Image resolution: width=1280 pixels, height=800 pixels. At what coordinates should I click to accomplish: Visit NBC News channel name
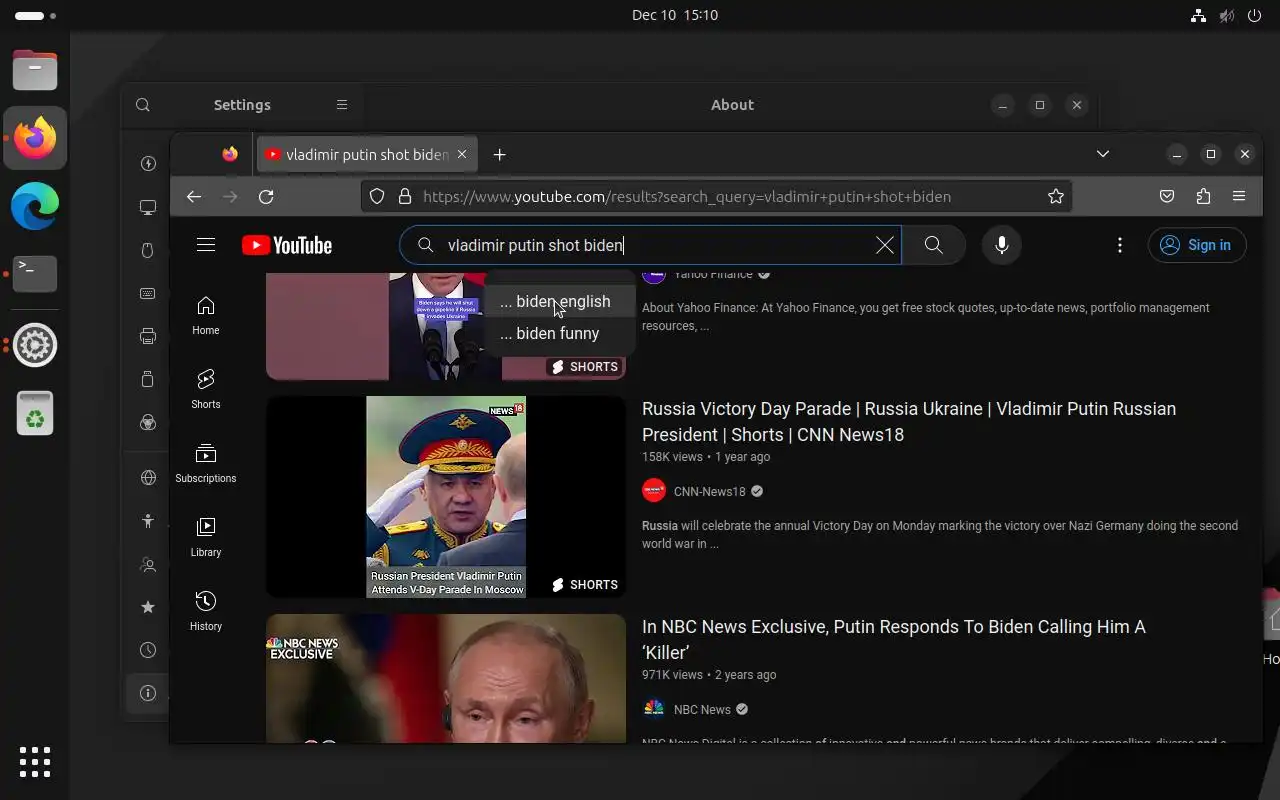click(702, 709)
